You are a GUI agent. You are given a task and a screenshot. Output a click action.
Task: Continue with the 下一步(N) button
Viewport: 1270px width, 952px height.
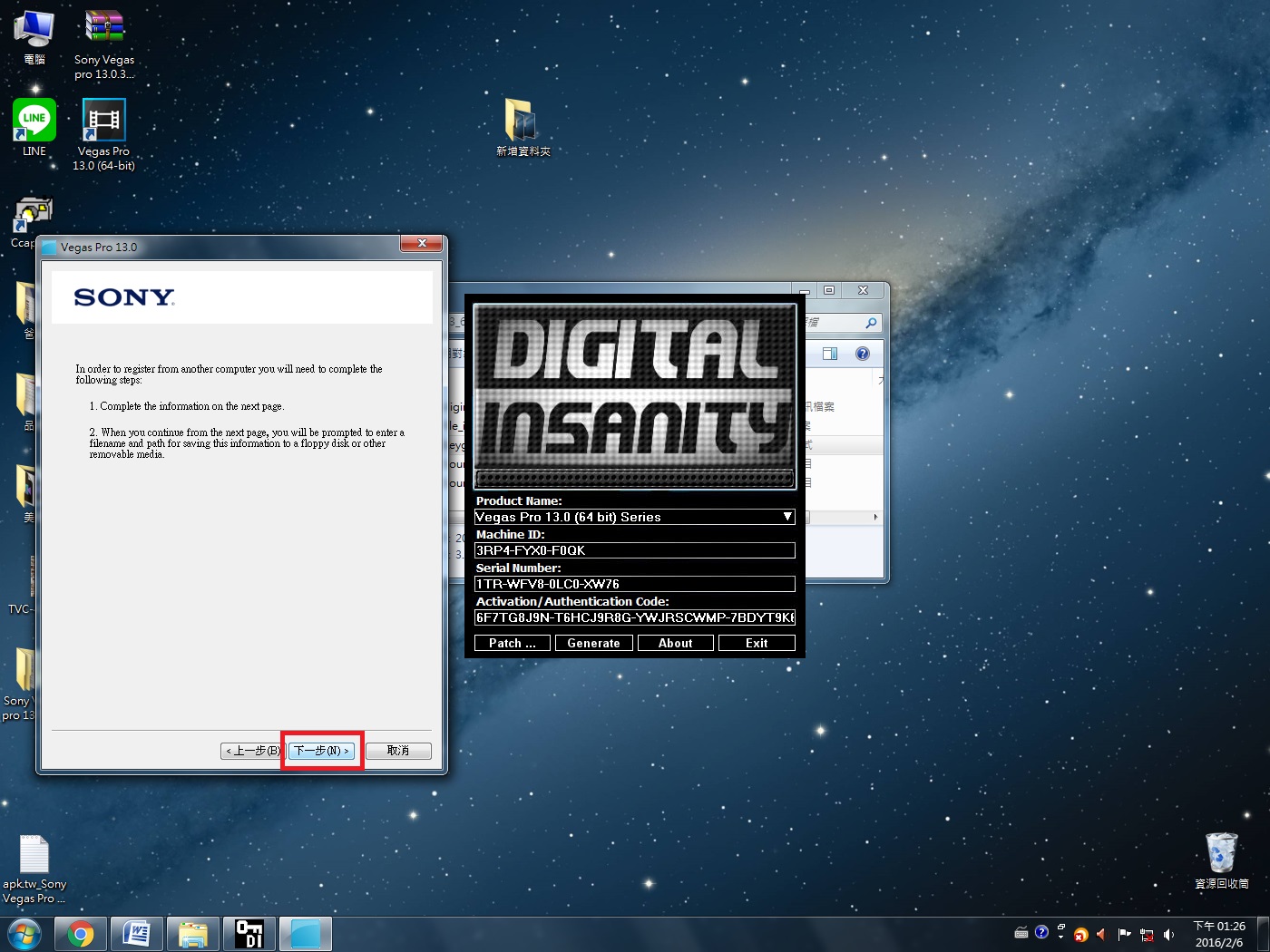[x=322, y=751]
